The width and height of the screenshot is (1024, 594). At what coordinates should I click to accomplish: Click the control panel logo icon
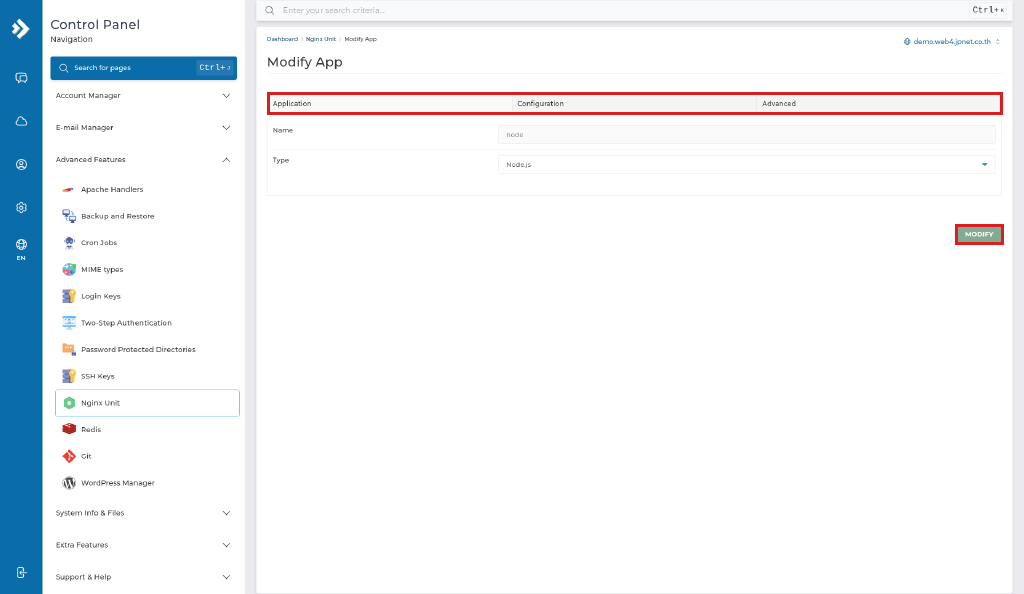(x=21, y=29)
